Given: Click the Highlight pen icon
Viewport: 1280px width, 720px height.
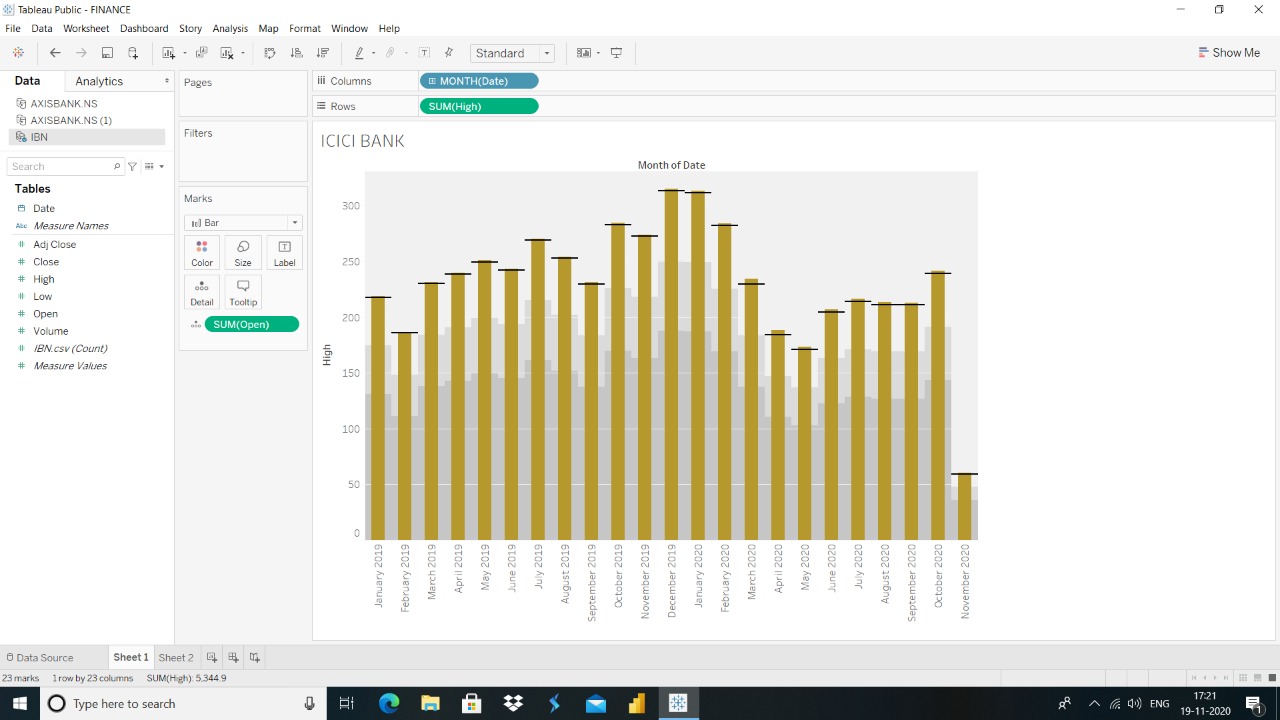Looking at the screenshot, I should pyautogui.click(x=359, y=53).
